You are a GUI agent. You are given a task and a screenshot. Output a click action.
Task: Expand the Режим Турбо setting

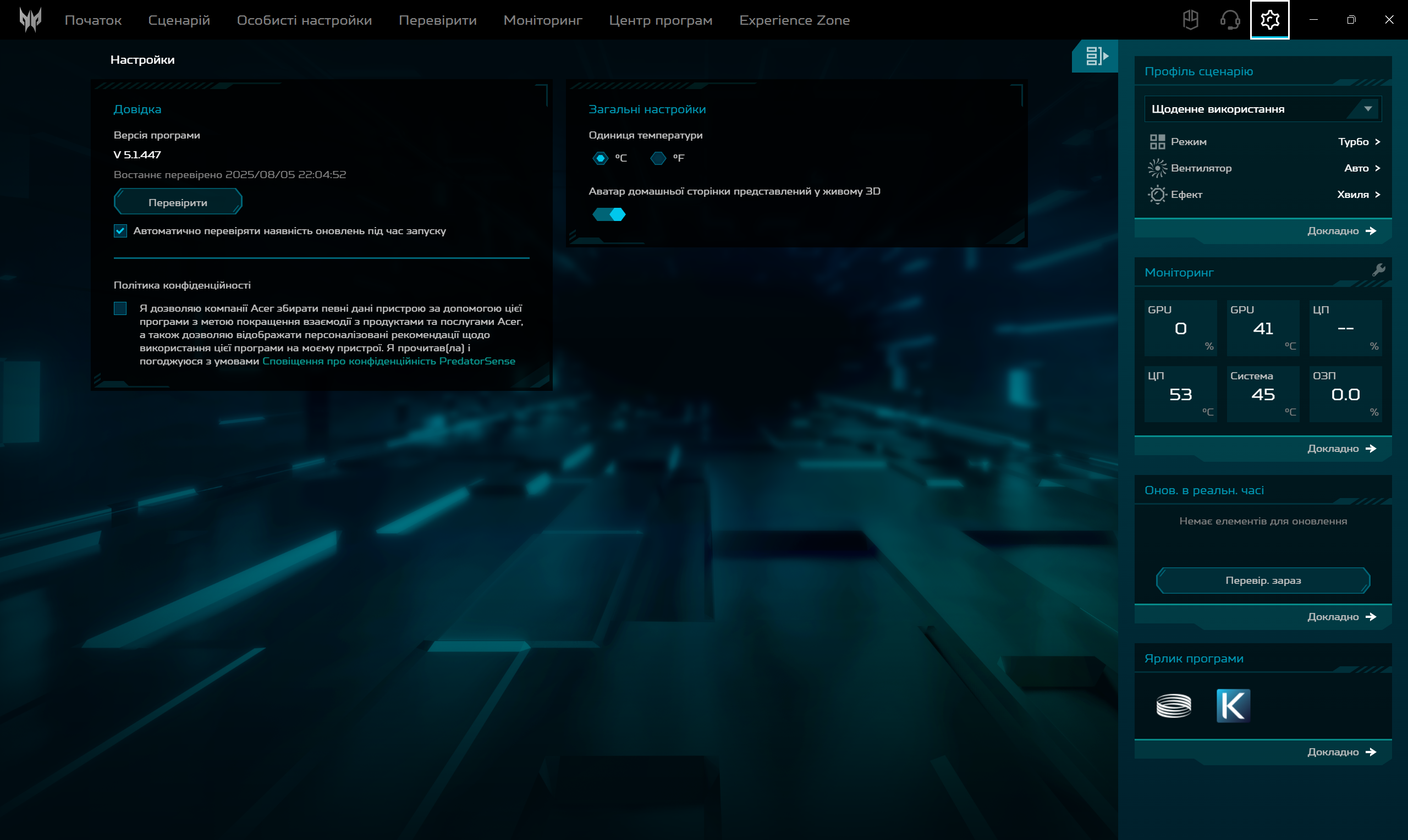coord(1358,141)
